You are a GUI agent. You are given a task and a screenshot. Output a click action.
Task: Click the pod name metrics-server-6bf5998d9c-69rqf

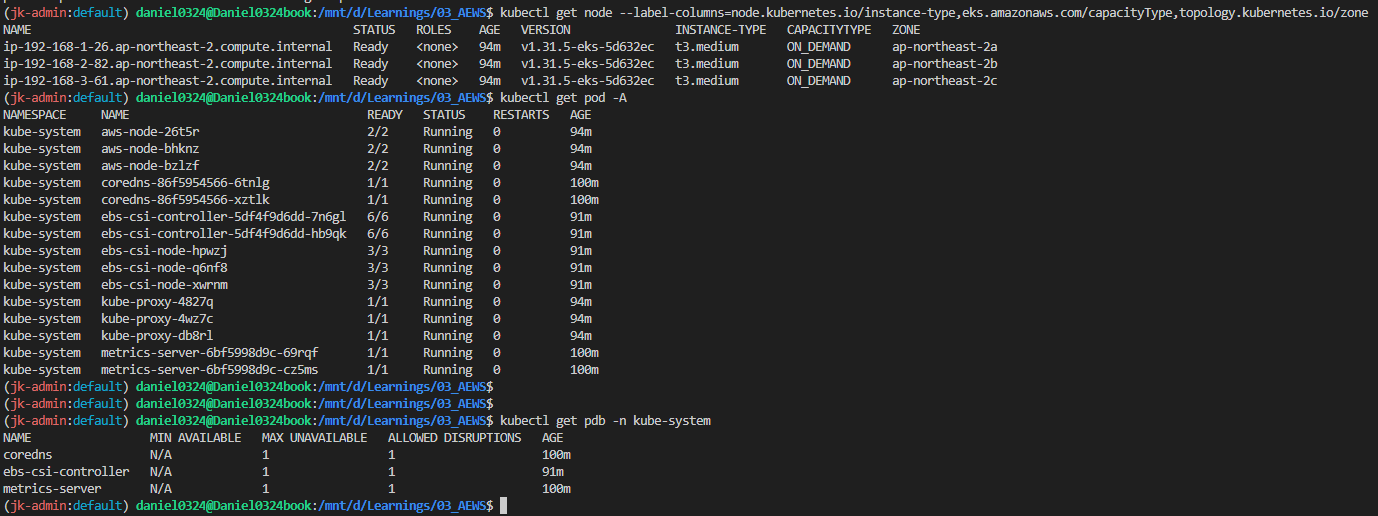(x=210, y=353)
